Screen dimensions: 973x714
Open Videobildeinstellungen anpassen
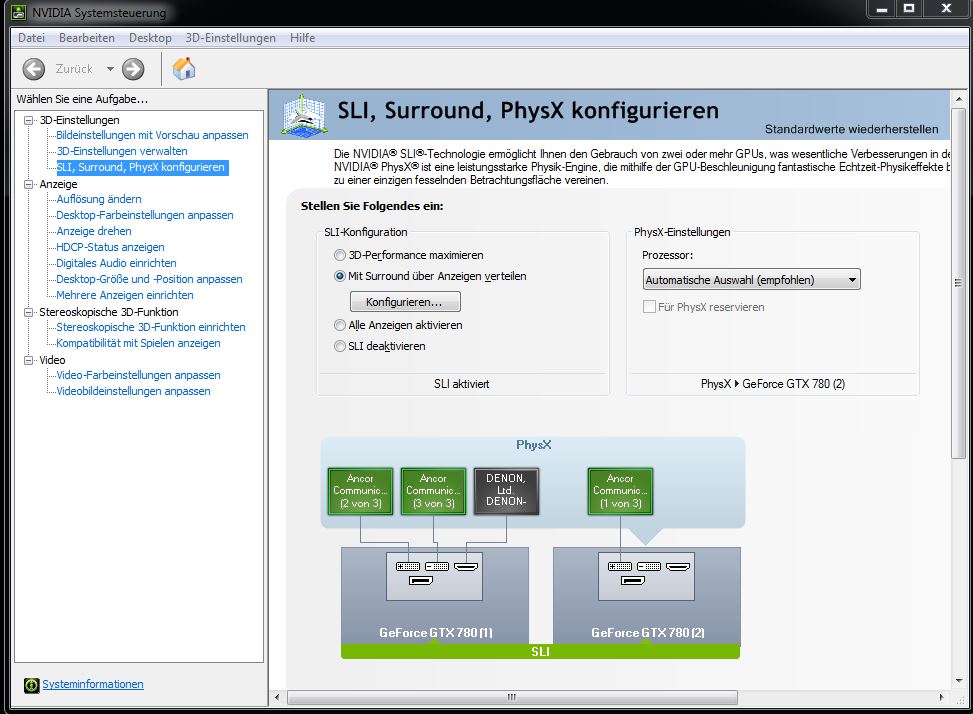[133, 392]
